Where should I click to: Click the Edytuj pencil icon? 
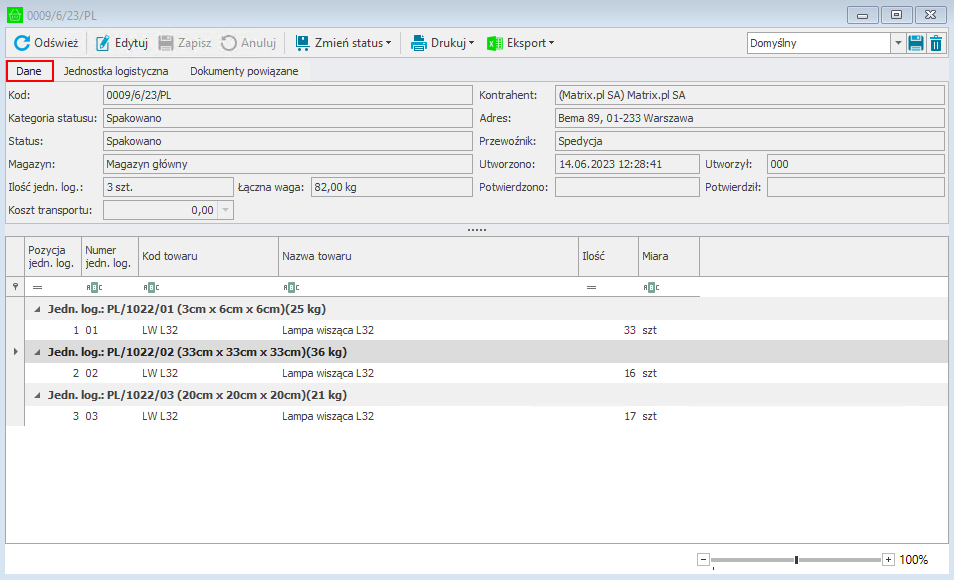103,43
